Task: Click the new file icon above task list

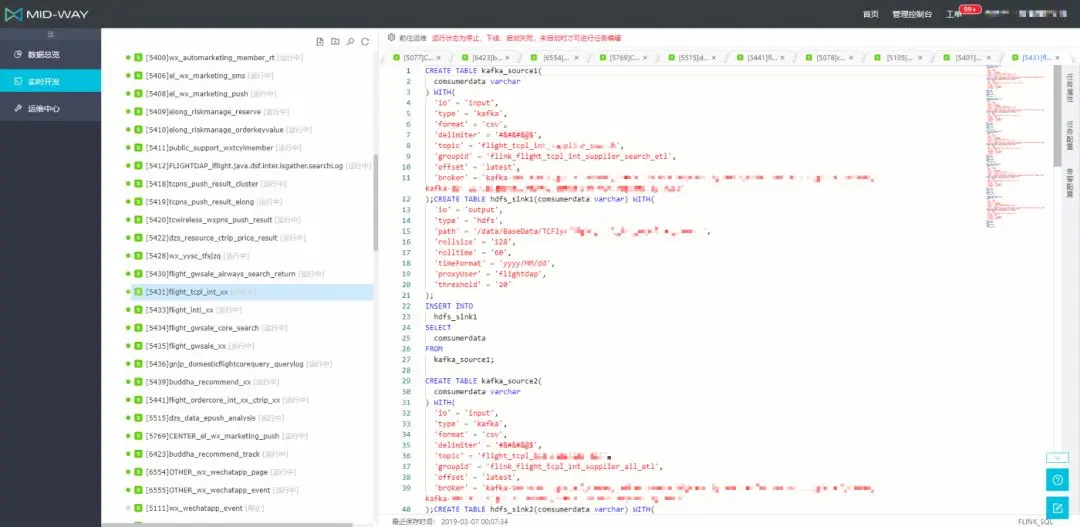Action: pyautogui.click(x=320, y=42)
